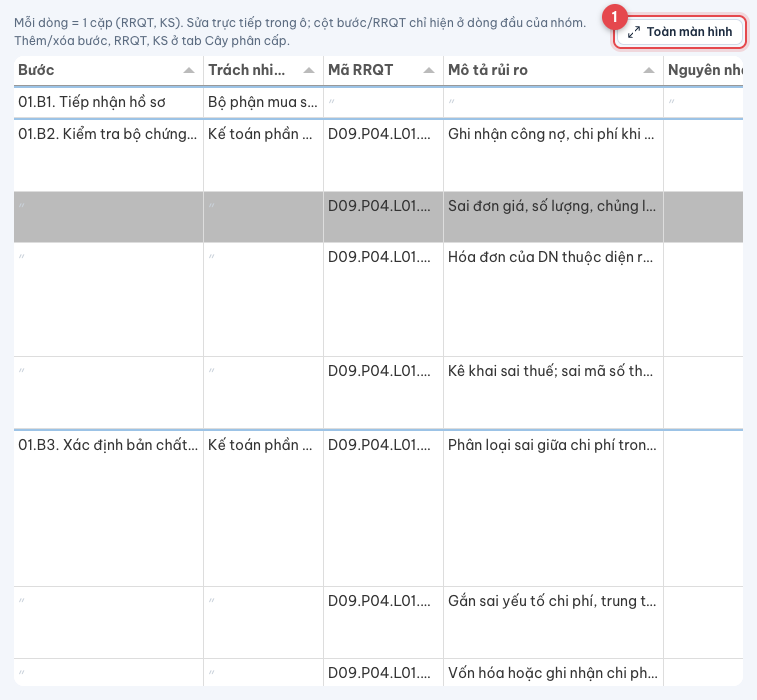This screenshot has height=700, width=757.
Task: Select cell Bộ phận mua s...
Action: coord(264,102)
